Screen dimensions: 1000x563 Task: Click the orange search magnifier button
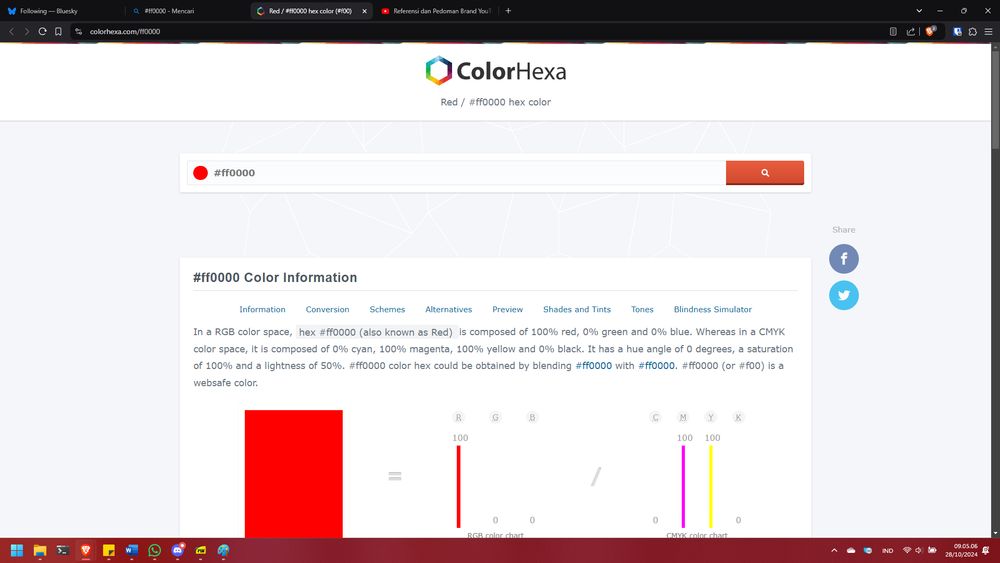(x=765, y=173)
